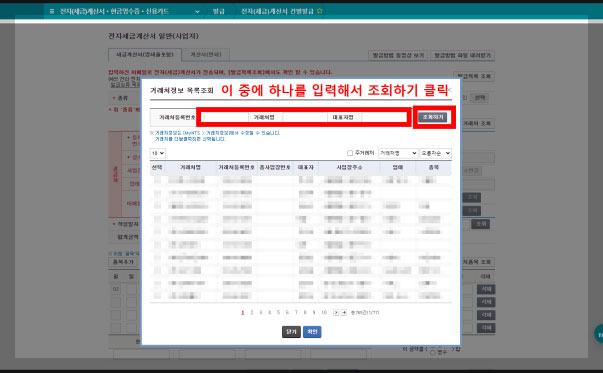Go to page 4 in pagination
The height and width of the screenshot is (373, 603).
(x=270, y=313)
